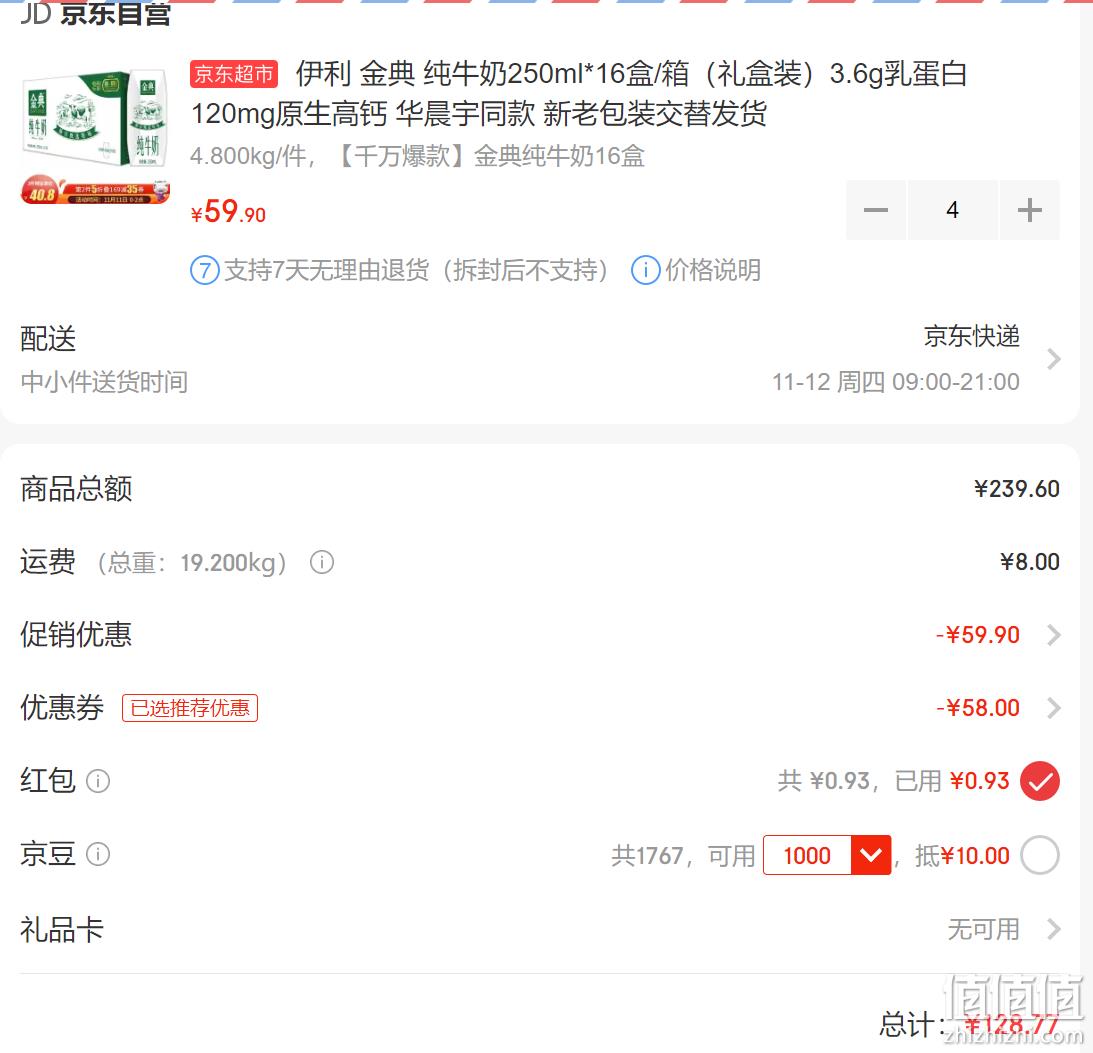The height and width of the screenshot is (1053, 1093).
Task: Click the quantity field showing 4
Action: coord(953,210)
